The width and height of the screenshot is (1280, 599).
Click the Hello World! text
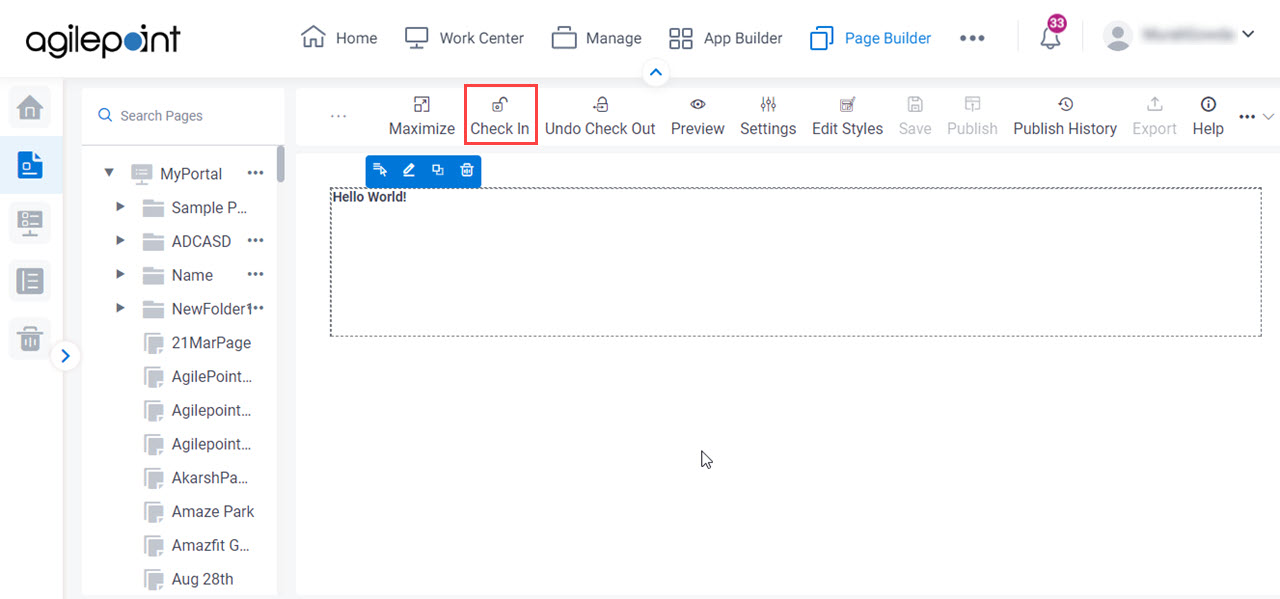[x=369, y=197]
